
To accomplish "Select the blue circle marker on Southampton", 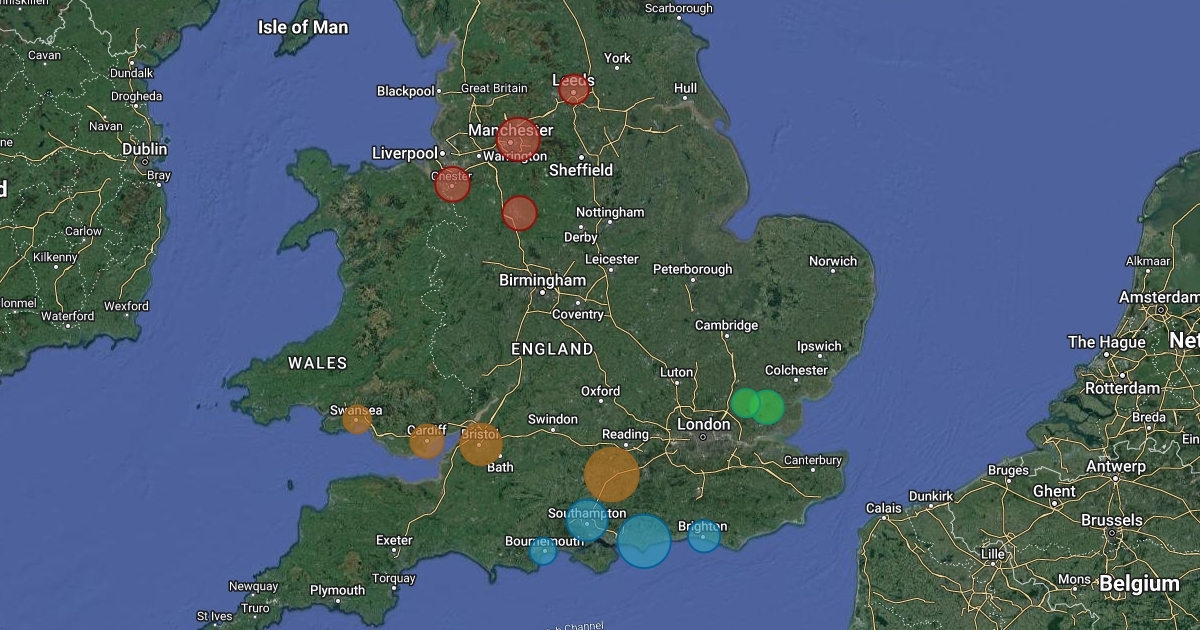I will point(587,521).
